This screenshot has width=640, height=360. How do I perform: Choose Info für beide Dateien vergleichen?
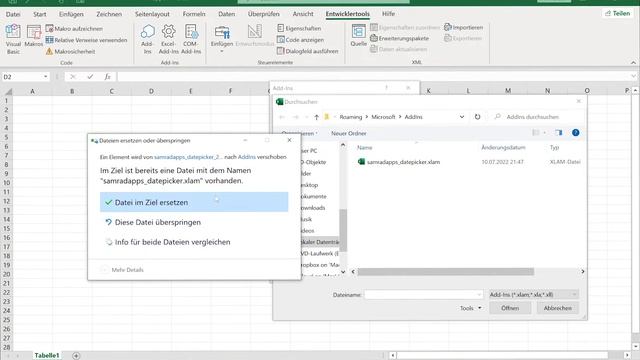[194, 242]
